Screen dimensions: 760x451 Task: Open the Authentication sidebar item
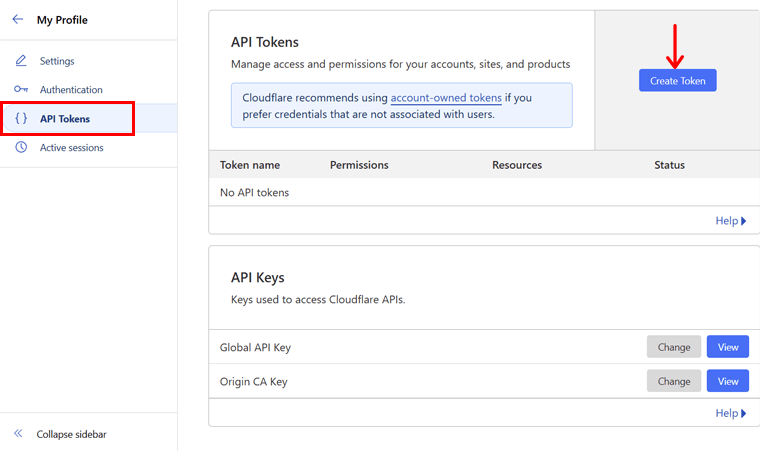[x=71, y=90]
